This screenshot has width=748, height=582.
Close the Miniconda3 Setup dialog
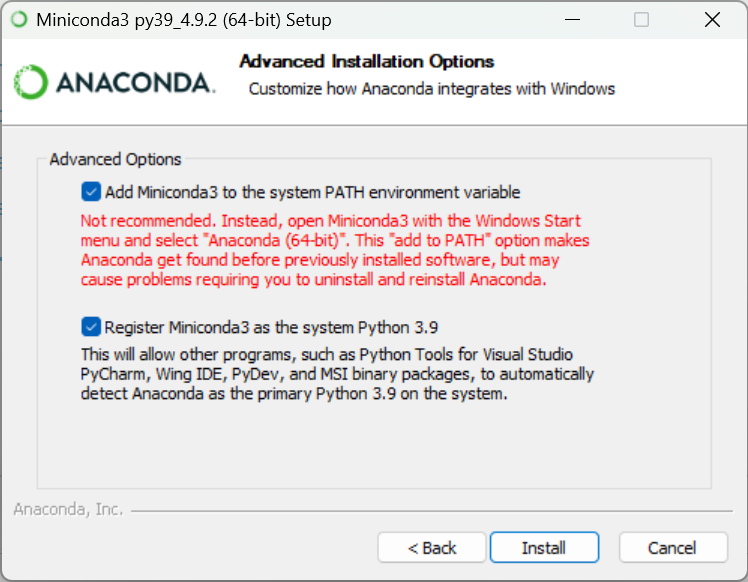click(x=712, y=20)
